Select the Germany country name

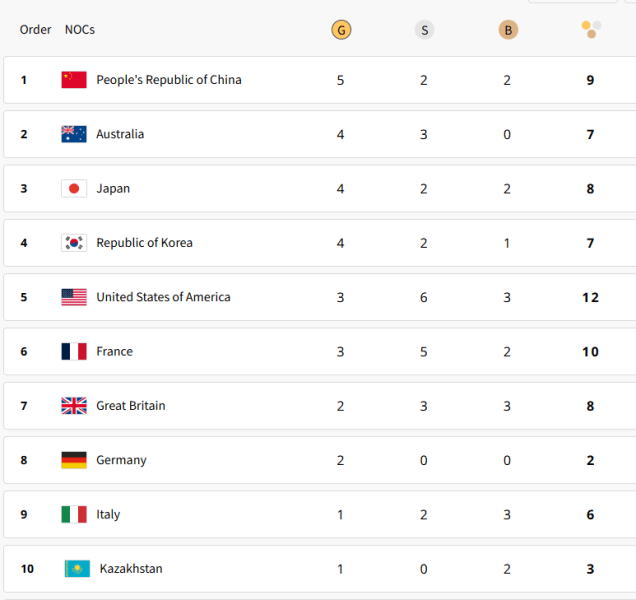[x=121, y=460]
